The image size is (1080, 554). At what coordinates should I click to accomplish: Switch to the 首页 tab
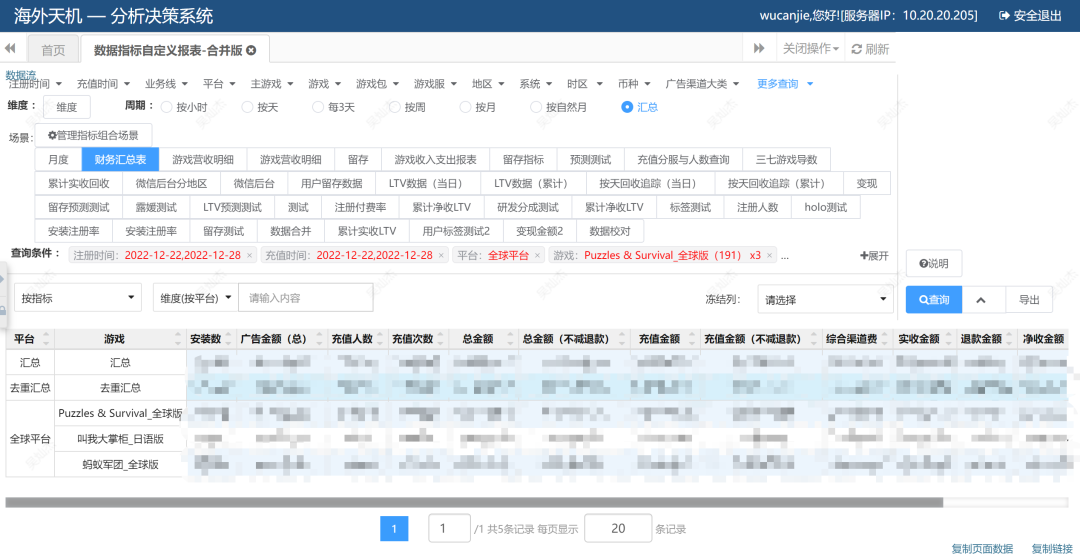(53, 50)
